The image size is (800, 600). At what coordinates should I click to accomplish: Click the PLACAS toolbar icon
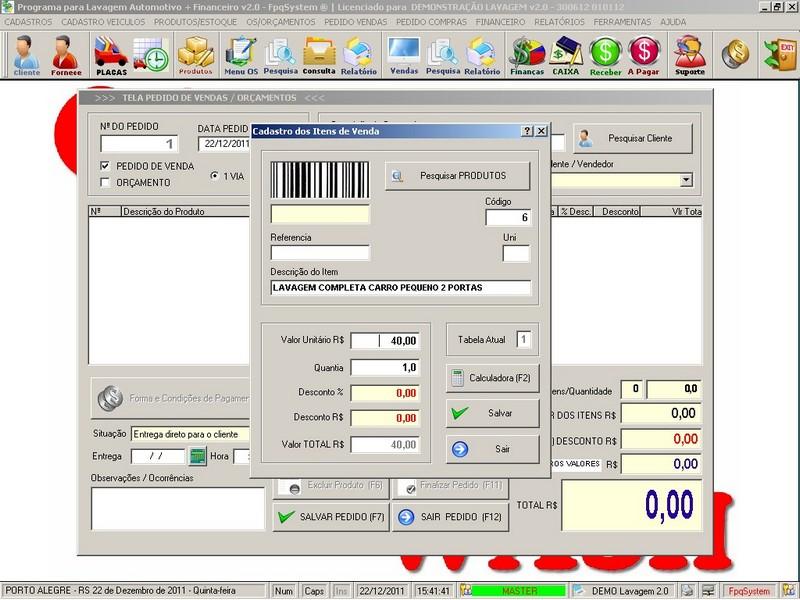(x=111, y=55)
